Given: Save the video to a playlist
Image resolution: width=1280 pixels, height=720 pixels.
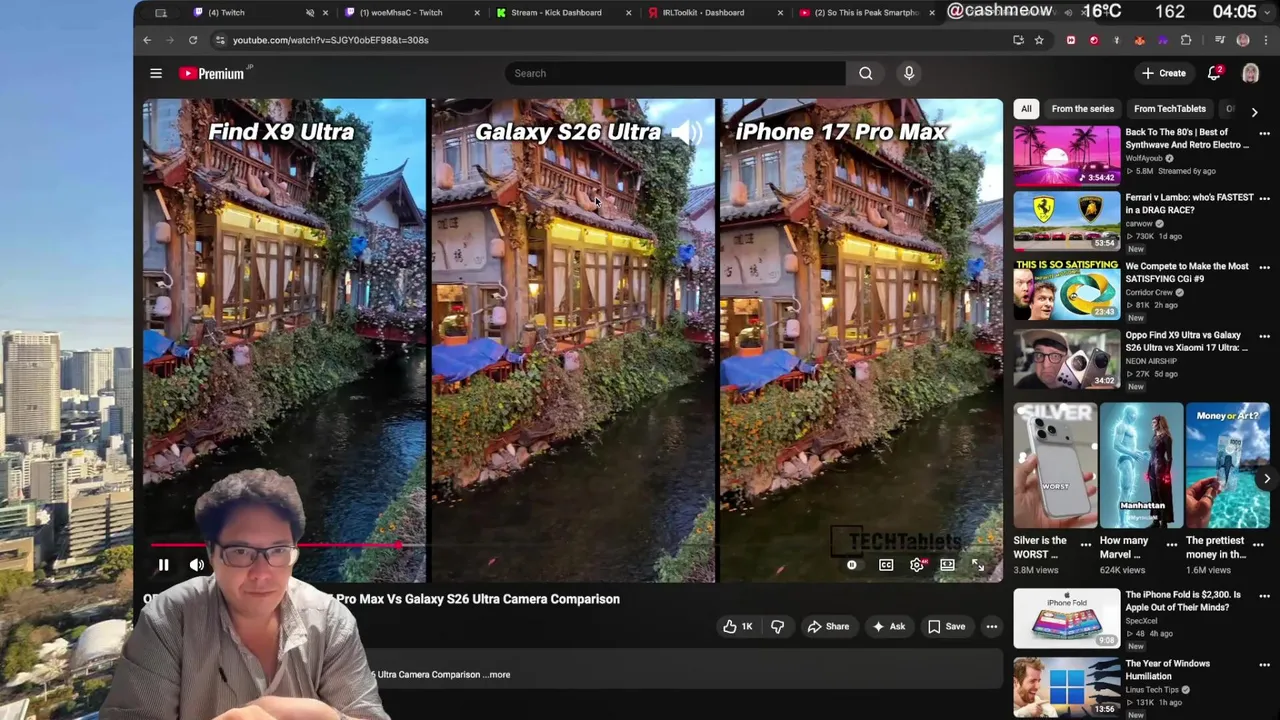Looking at the screenshot, I should tap(946, 627).
